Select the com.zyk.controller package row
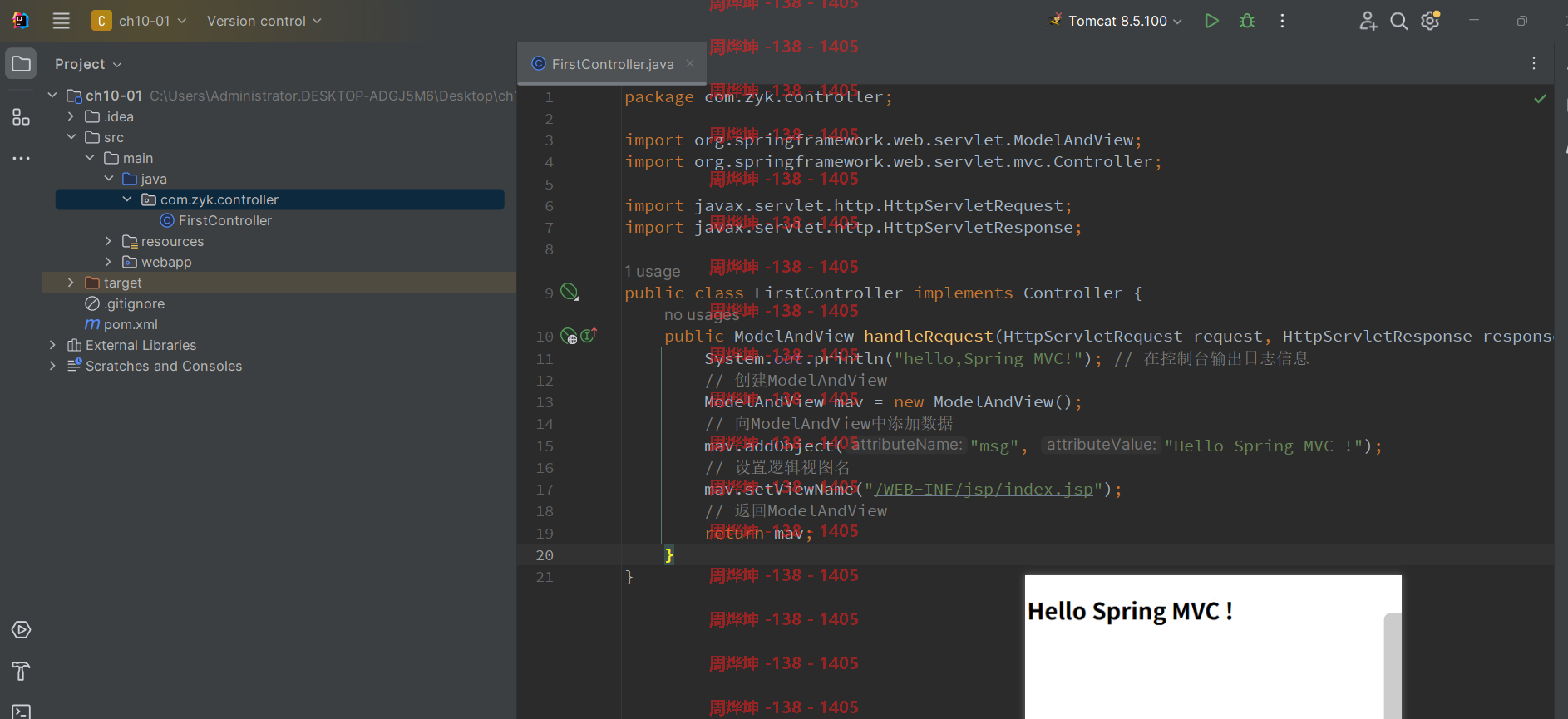1568x719 pixels. click(279, 199)
